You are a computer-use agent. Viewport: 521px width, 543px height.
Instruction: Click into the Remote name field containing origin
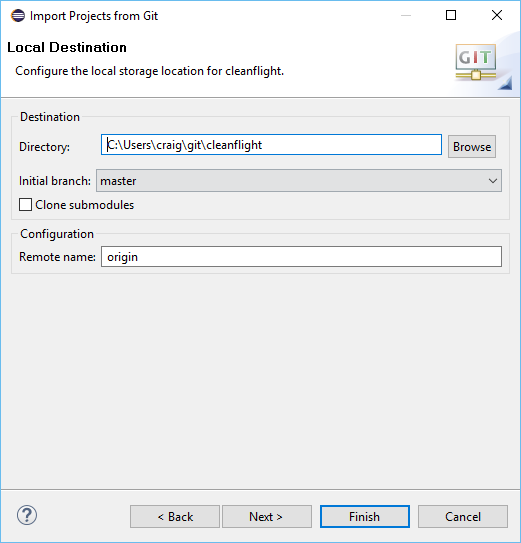point(301,257)
